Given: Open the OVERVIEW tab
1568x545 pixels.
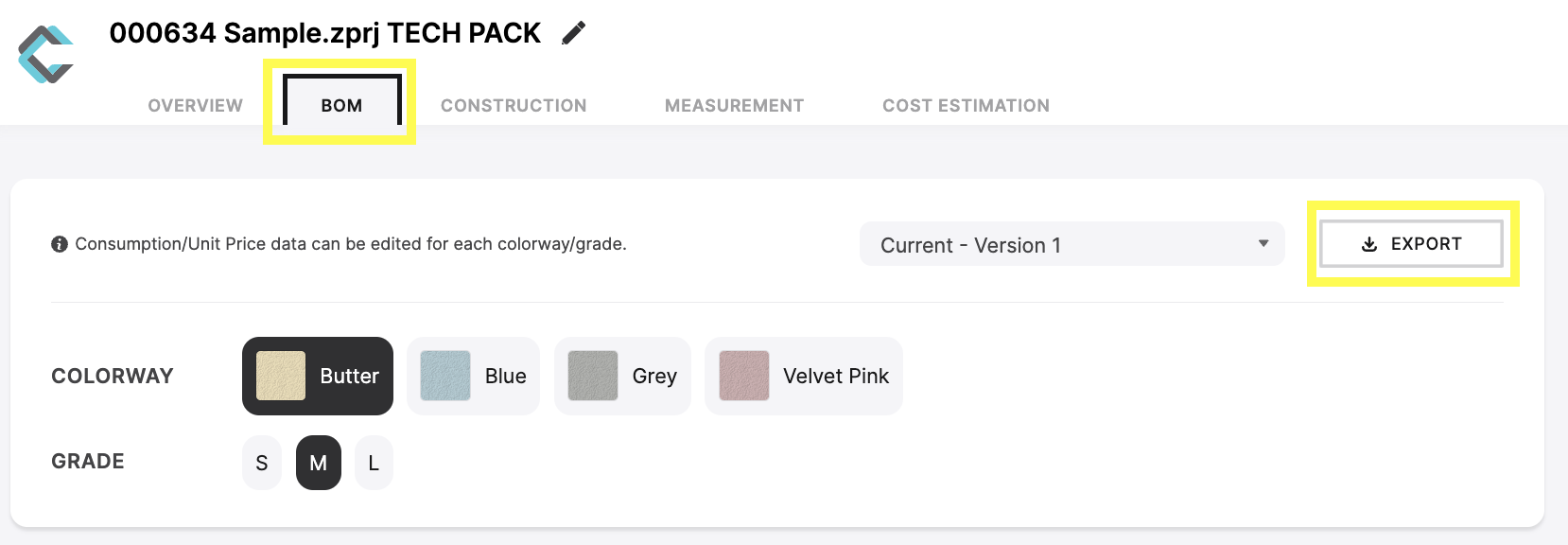Looking at the screenshot, I should pyautogui.click(x=196, y=105).
